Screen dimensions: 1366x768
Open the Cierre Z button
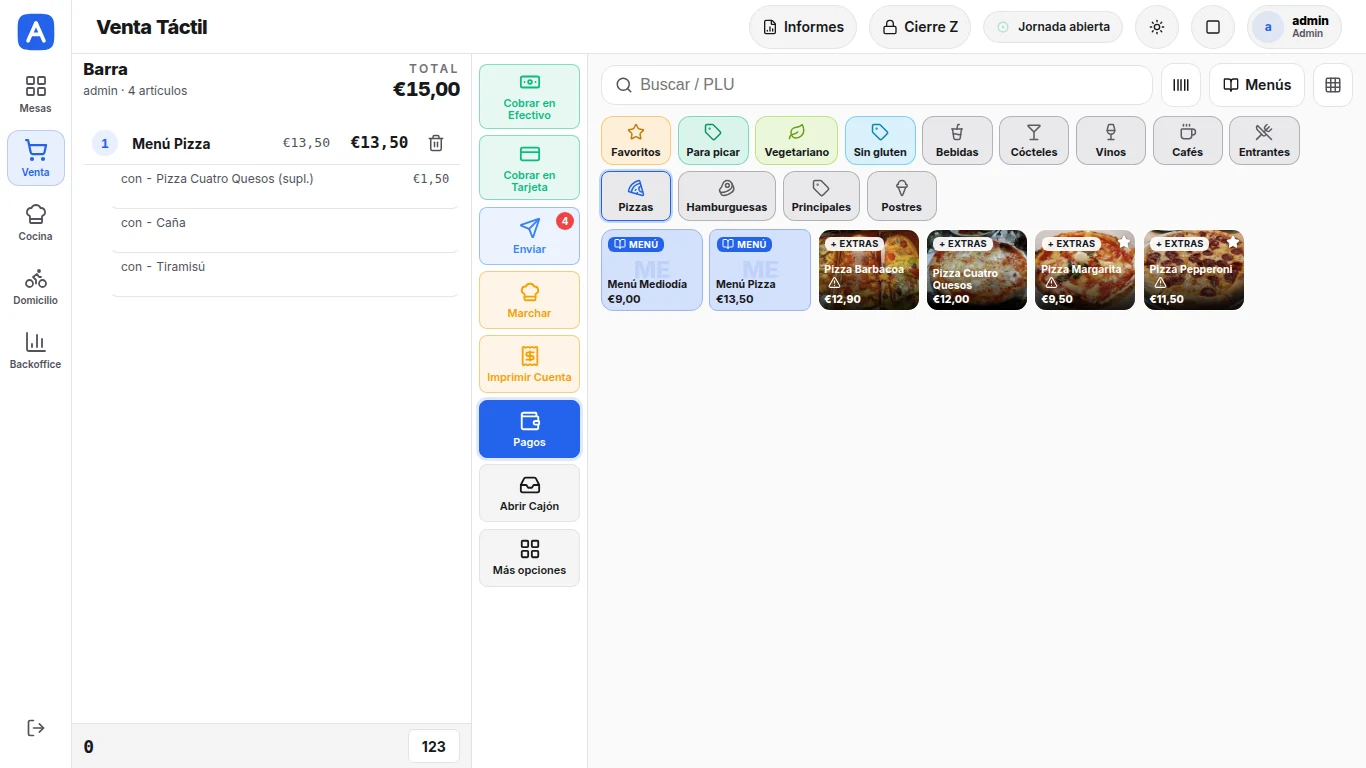(x=920, y=27)
